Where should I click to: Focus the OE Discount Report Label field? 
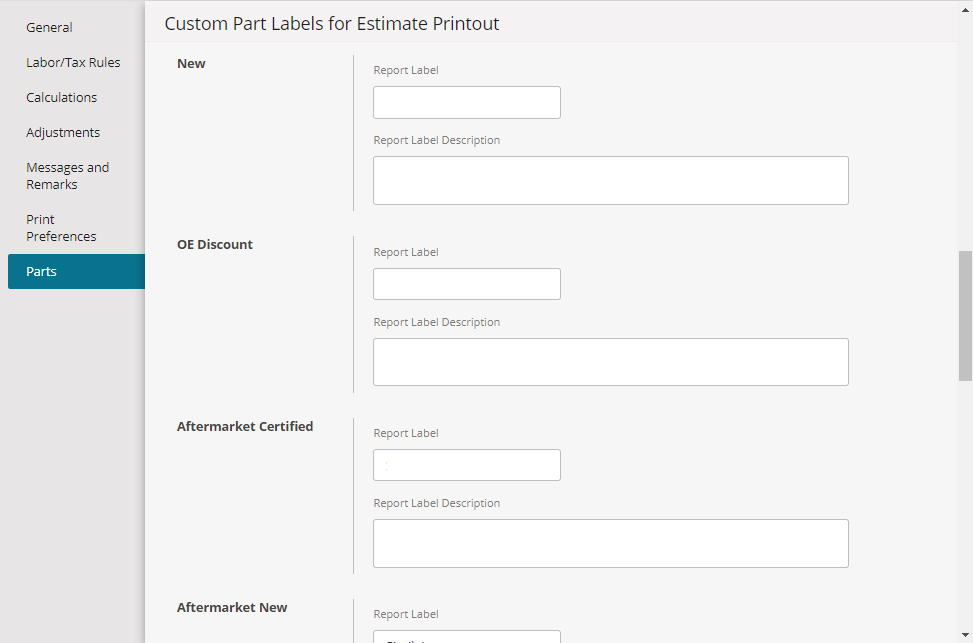467,284
